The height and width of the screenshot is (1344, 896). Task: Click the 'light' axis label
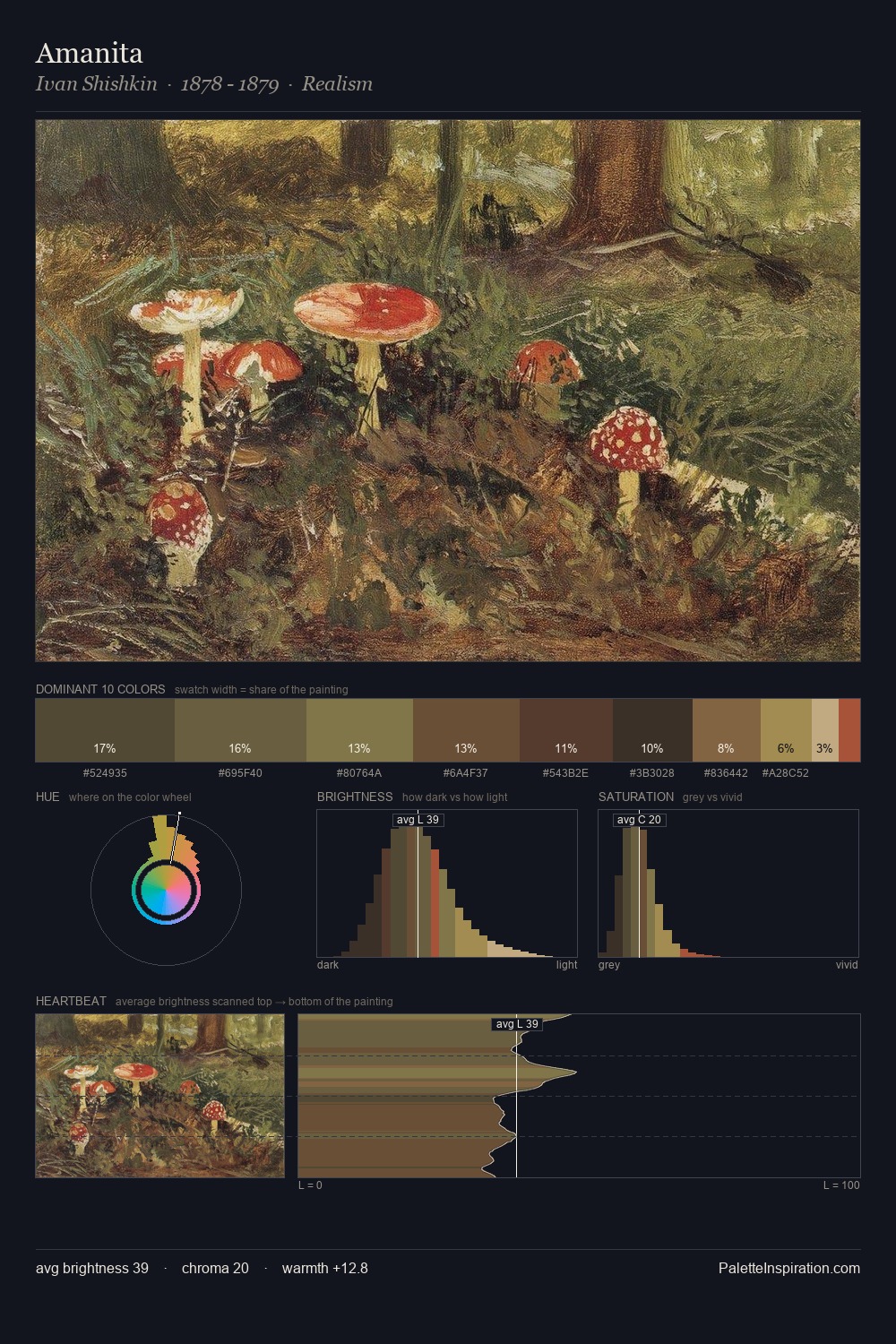566,965
